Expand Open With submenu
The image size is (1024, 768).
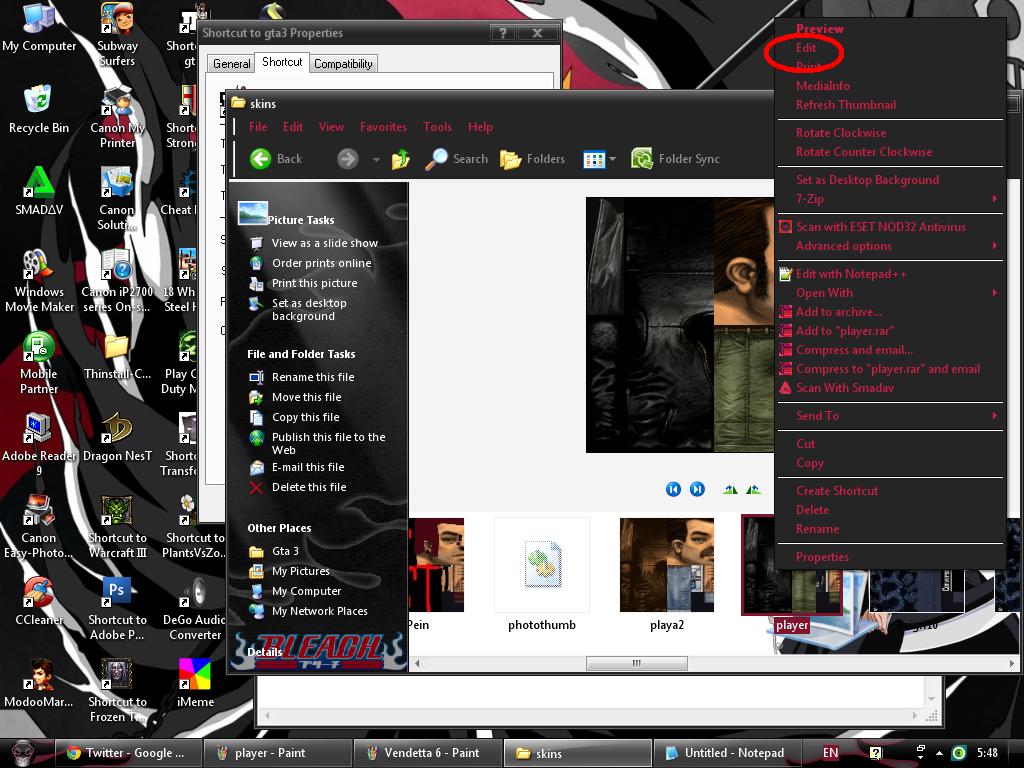click(889, 293)
